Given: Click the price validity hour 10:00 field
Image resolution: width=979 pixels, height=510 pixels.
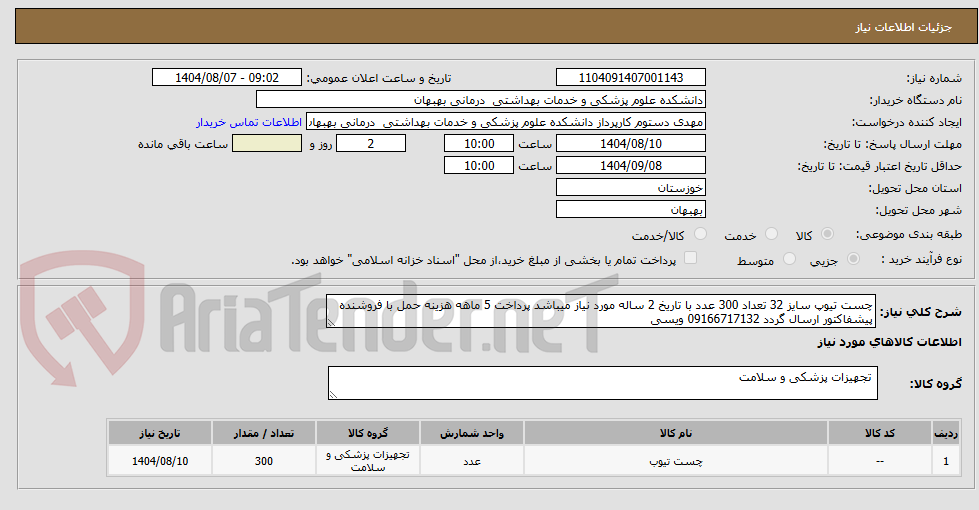Looking at the screenshot, I should click(x=479, y=165).
